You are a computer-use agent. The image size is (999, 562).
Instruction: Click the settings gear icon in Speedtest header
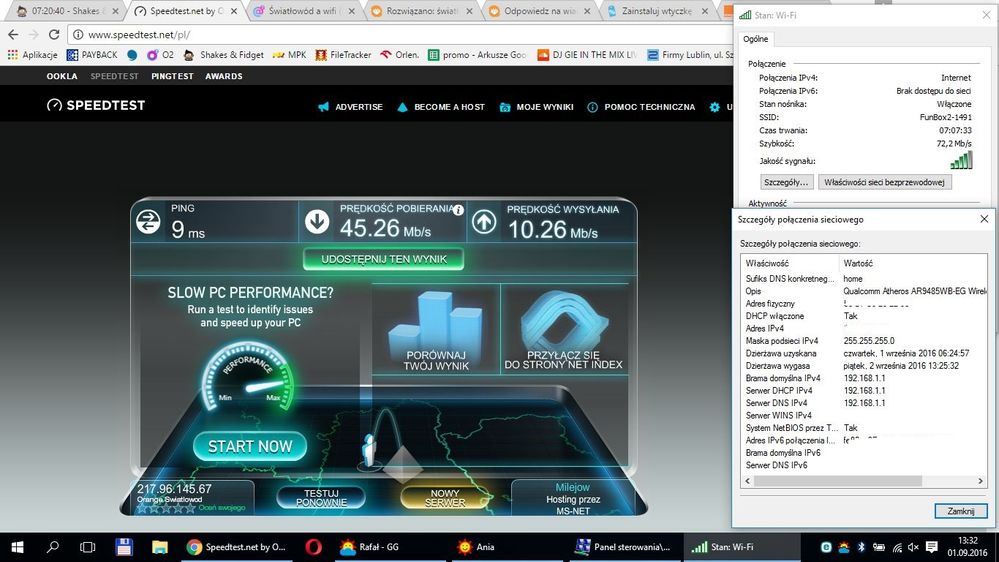click(714, 107)
